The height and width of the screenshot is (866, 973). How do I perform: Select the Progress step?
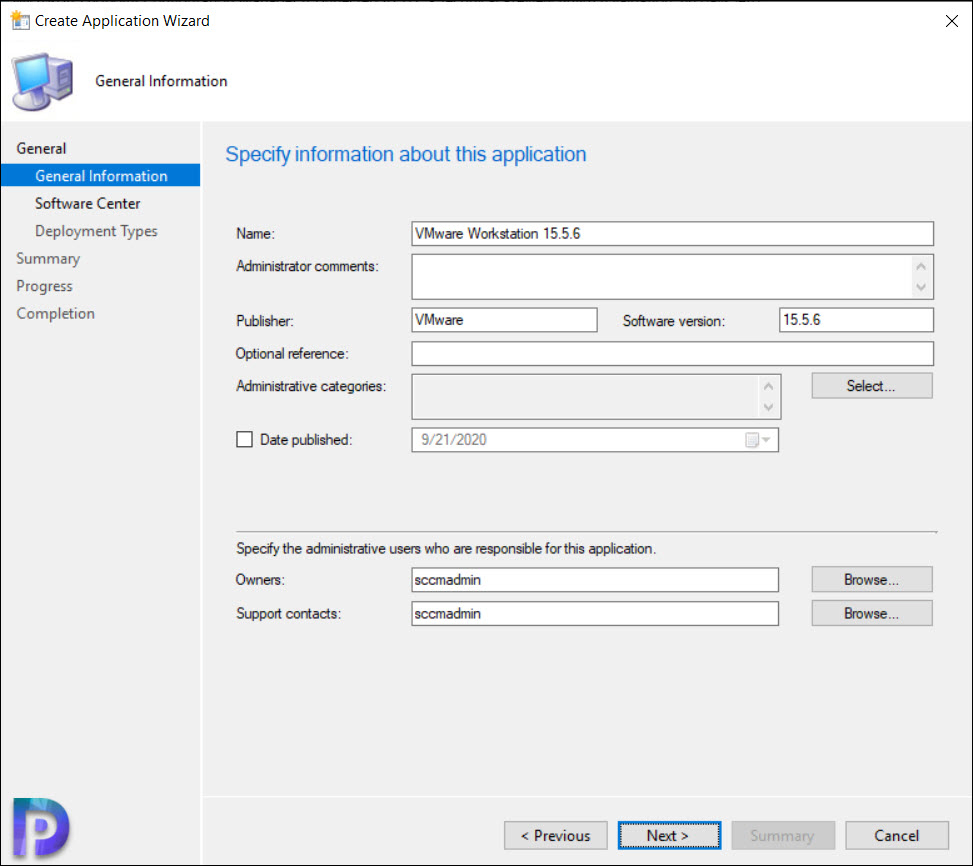coord(44,286)
